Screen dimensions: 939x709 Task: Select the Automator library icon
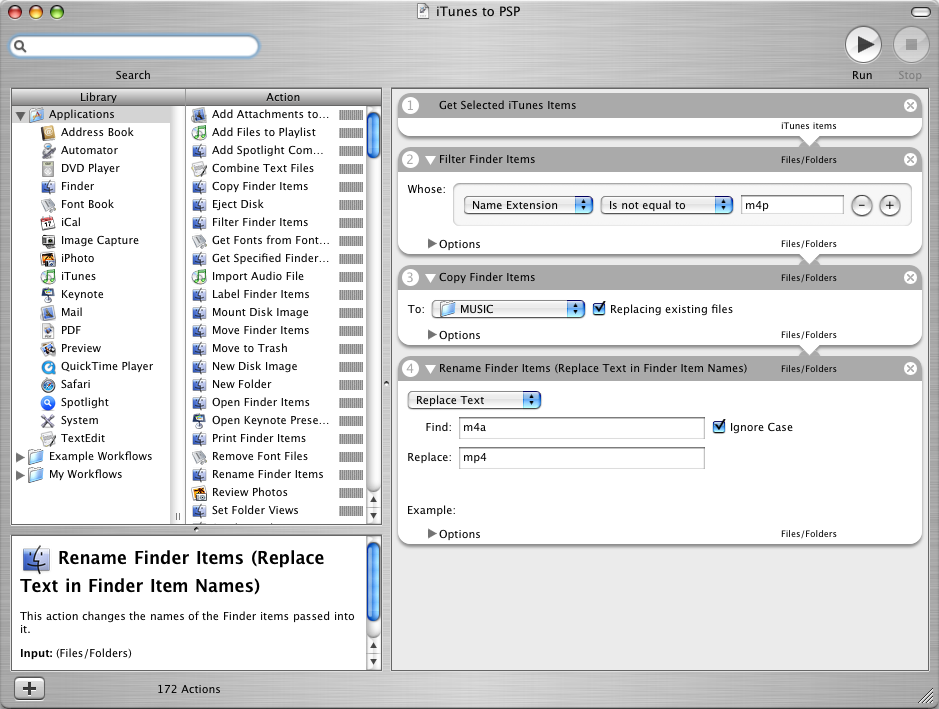click(48, 150)
